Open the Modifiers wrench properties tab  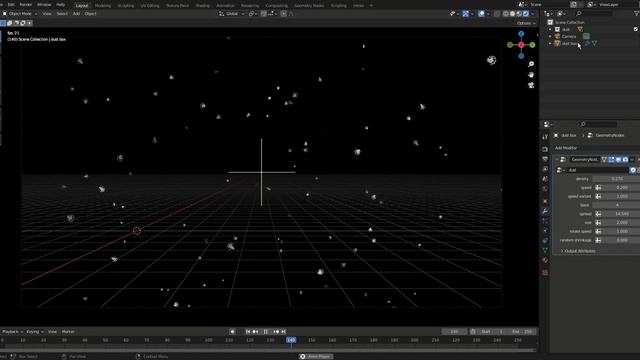[x=545, y=211]
